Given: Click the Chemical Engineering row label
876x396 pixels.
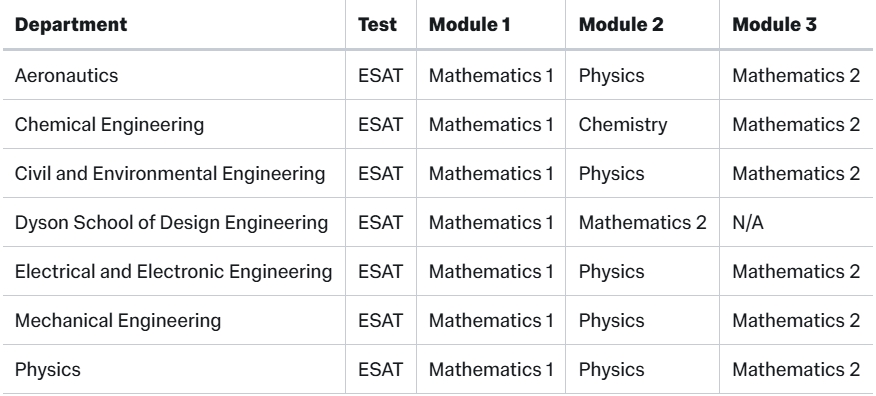Looking at the screenshot, I should pyautogui.click(x=110, y=125).
